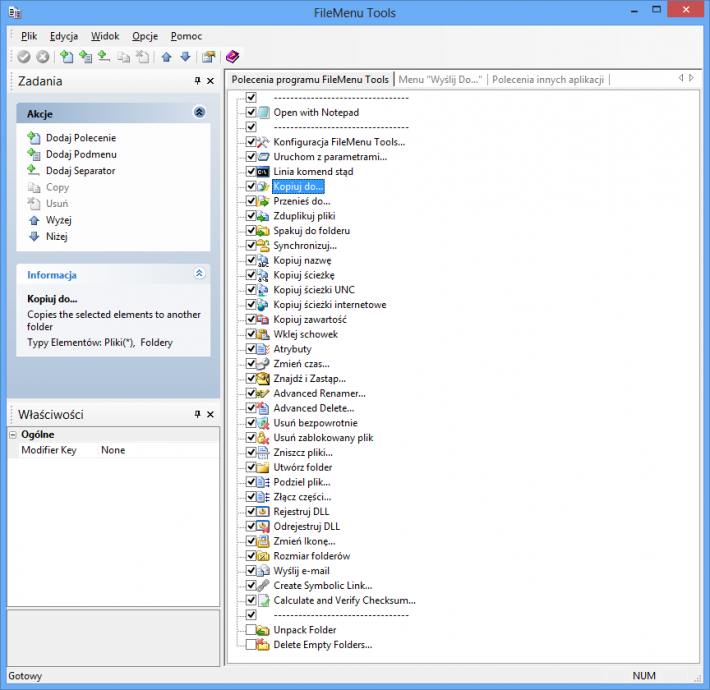
Task: Click the Synchronizuj icon
Action: click(263, 245)
